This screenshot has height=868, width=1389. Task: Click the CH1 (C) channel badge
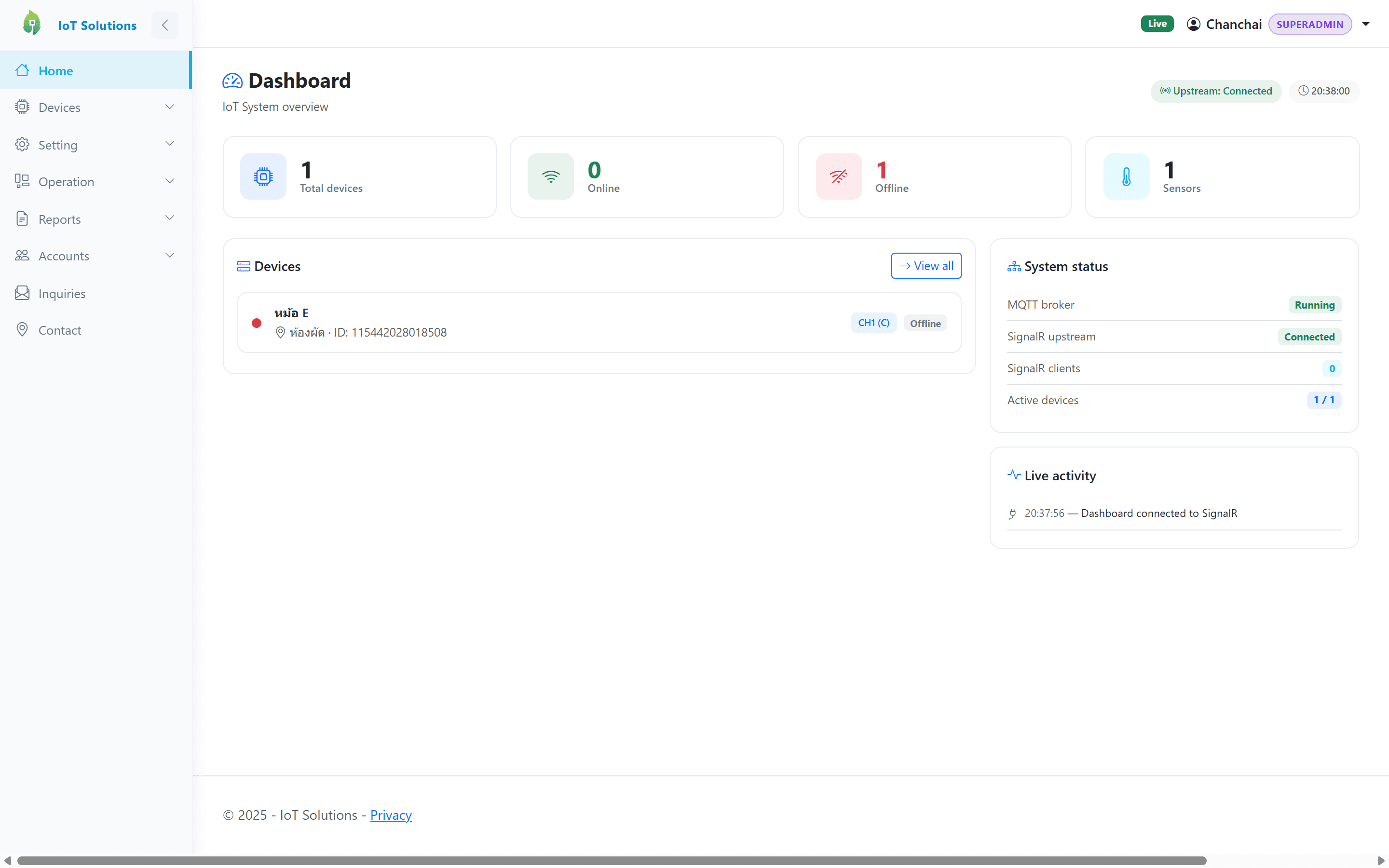pyautogui.click(x=873, y=323)
